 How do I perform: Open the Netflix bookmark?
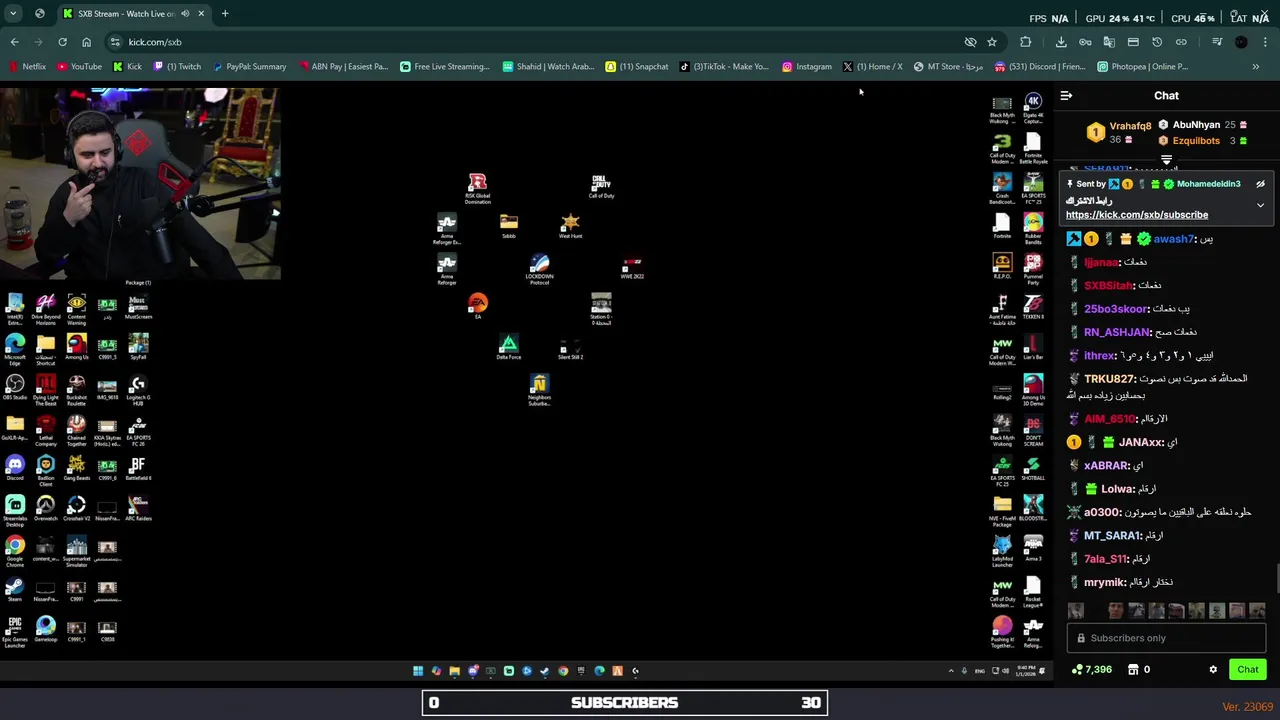[27, 67]
